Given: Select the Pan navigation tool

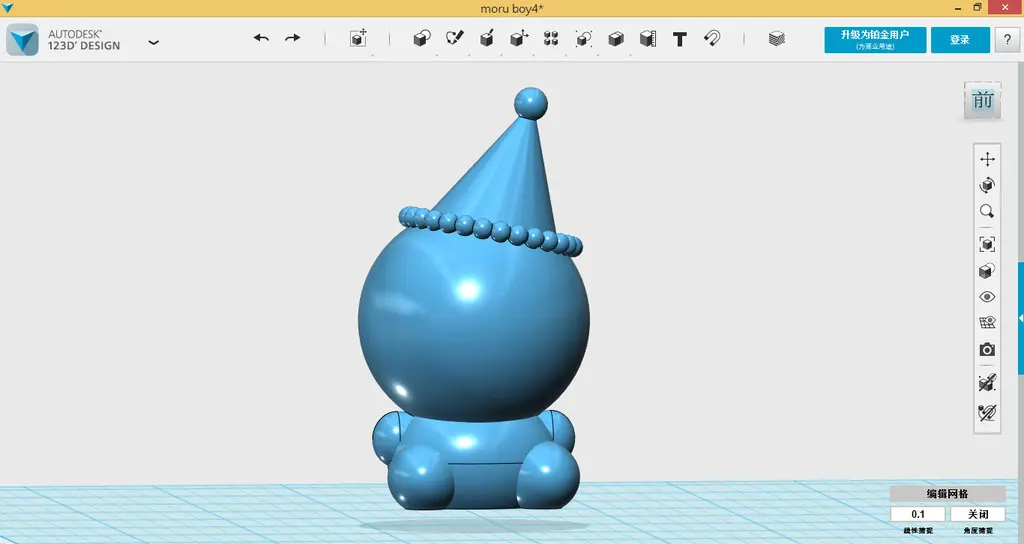Looking at the screenshot, I should point(987,159).
